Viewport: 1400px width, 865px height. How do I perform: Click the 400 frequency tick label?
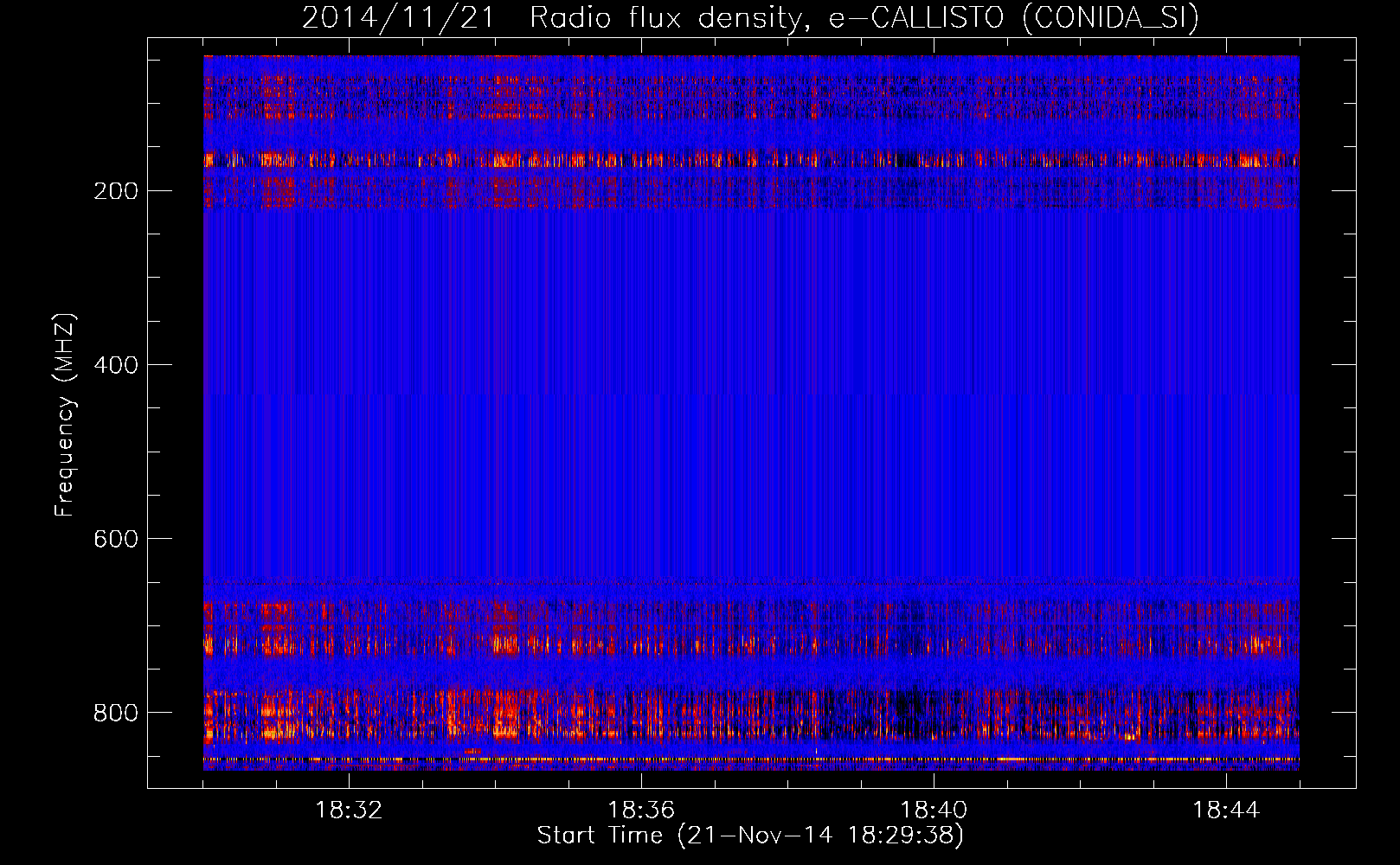pos(115,365)
